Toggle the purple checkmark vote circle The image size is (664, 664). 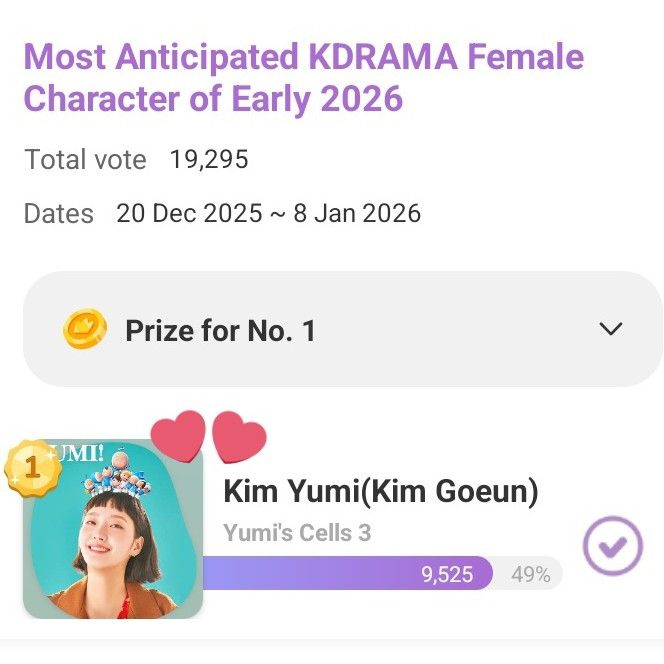point(612,546)
